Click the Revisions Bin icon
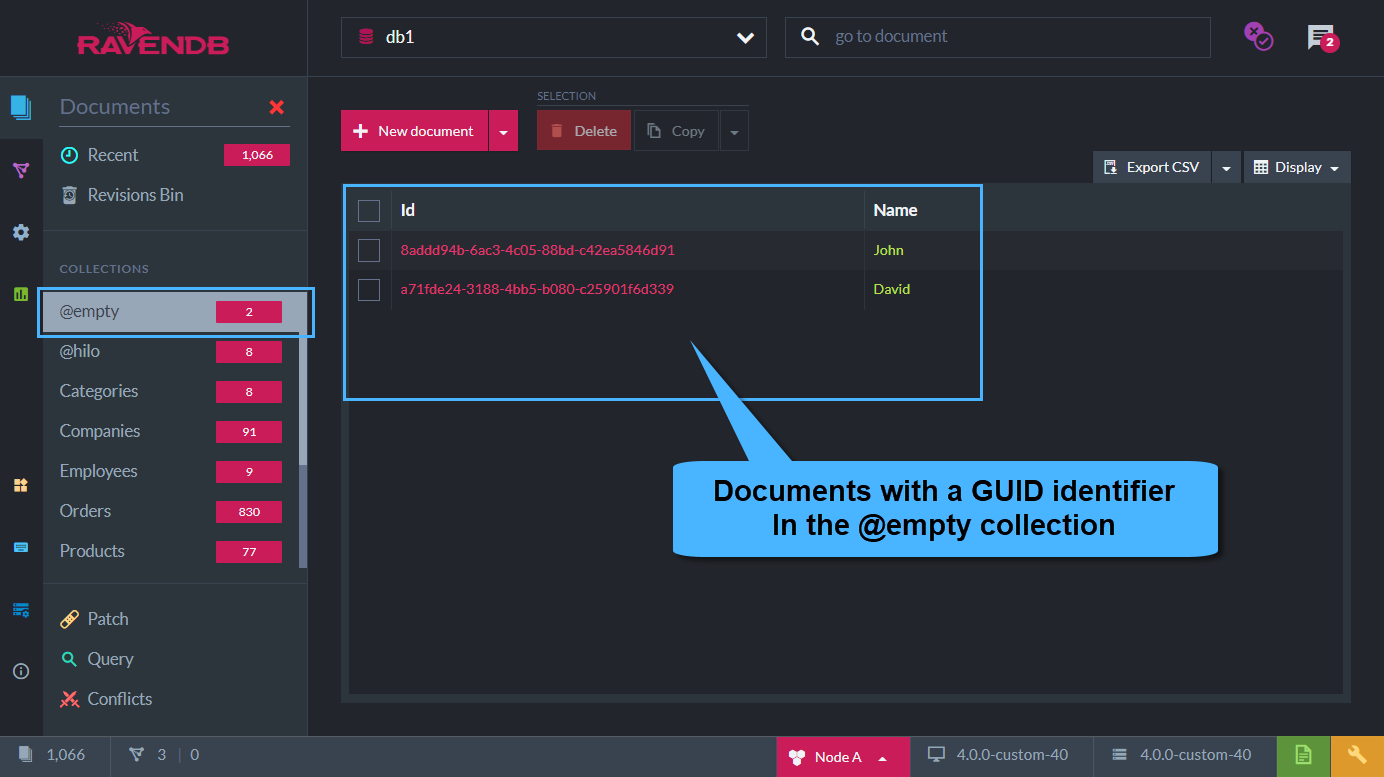1384x777 pixels. coord(69,195)
